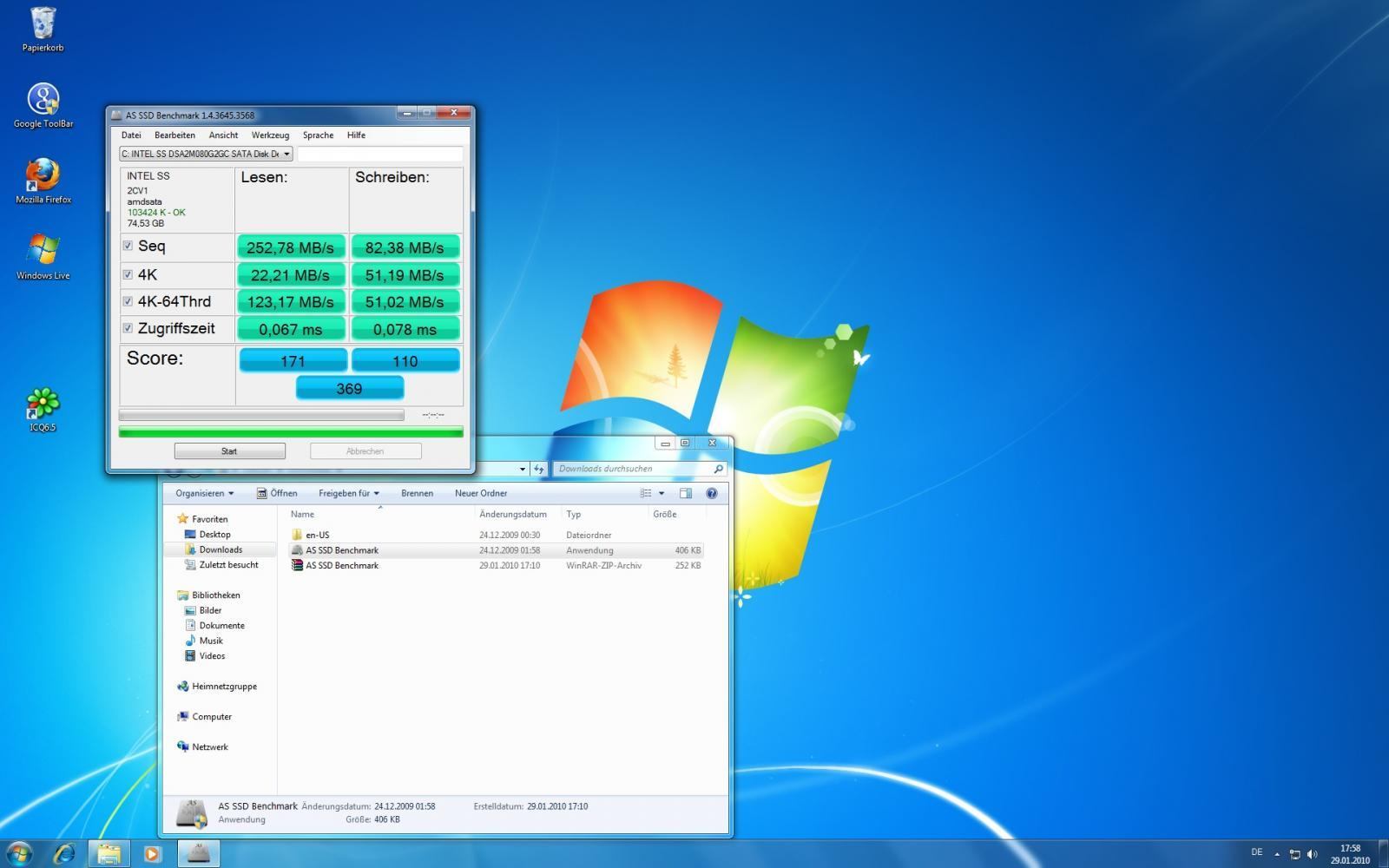This screenshot has height=868, width=1389.
Task: Open the Werkzeug menu in AS SSD
Action: pos(270,135)
